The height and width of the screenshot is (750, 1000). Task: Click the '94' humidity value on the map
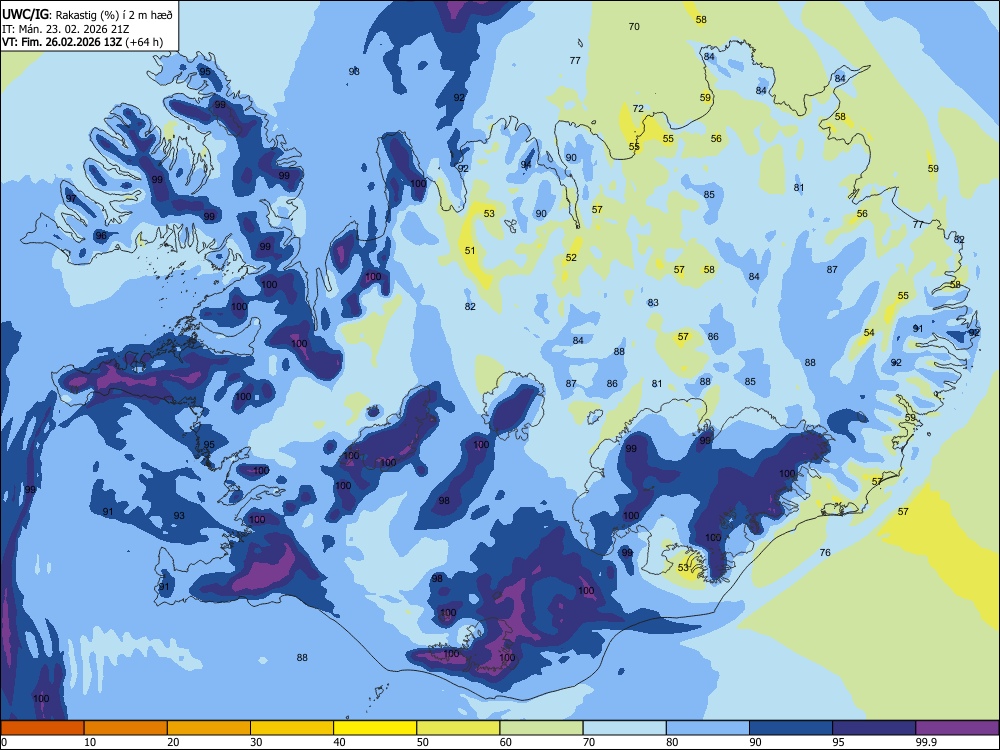526,165
